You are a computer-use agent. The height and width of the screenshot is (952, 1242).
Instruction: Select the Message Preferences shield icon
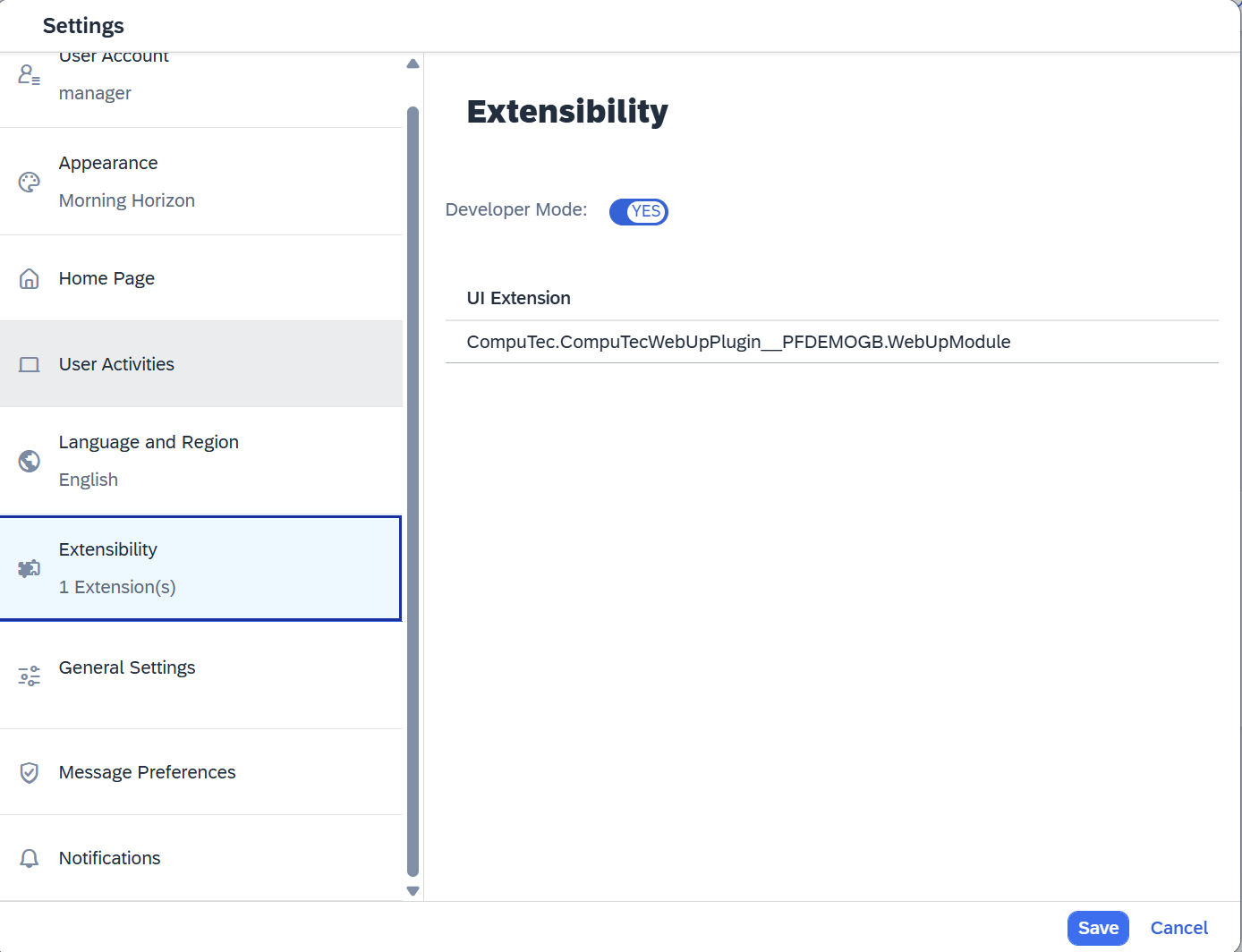point(29,772)
